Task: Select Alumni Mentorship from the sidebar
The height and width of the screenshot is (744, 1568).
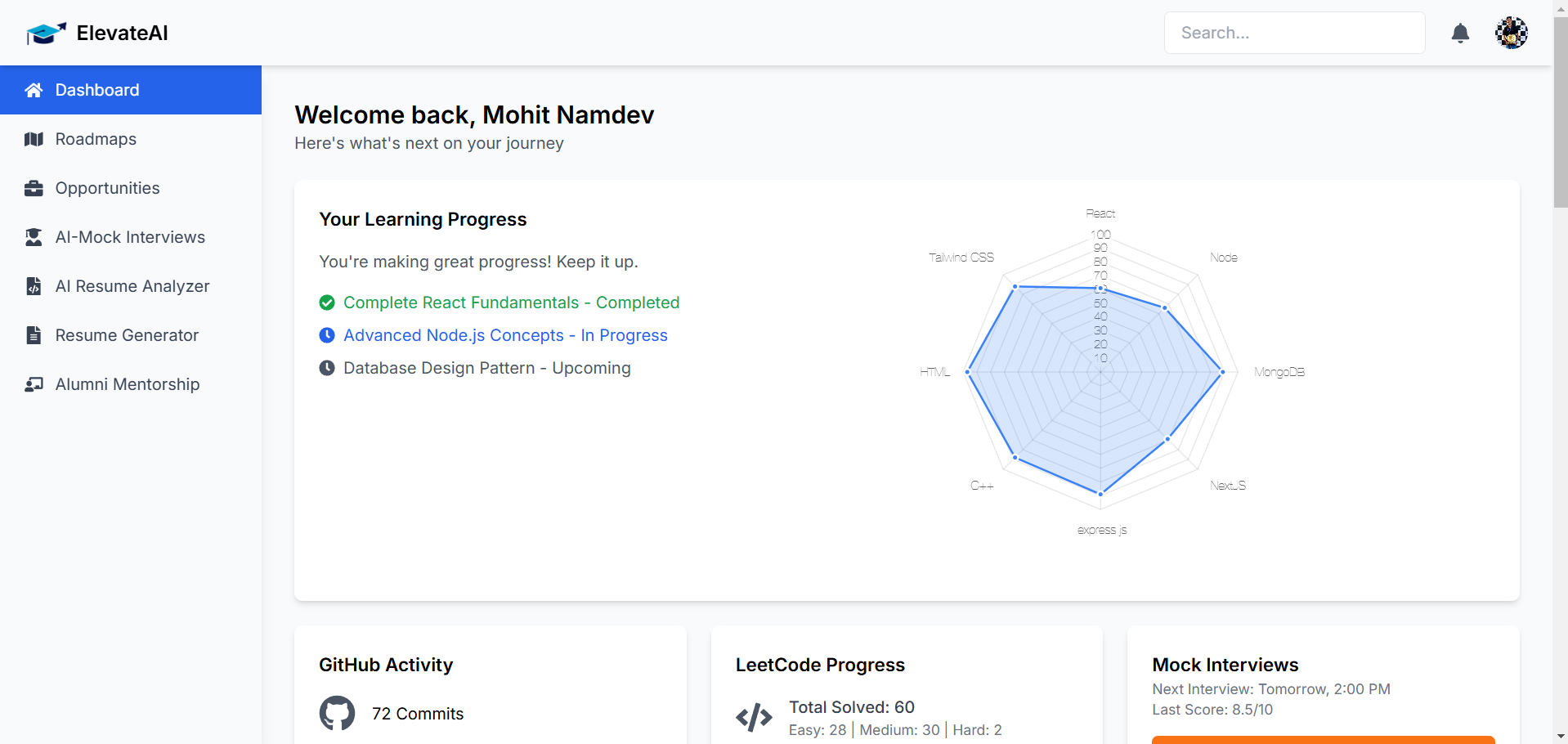Action: coord(127,384)
